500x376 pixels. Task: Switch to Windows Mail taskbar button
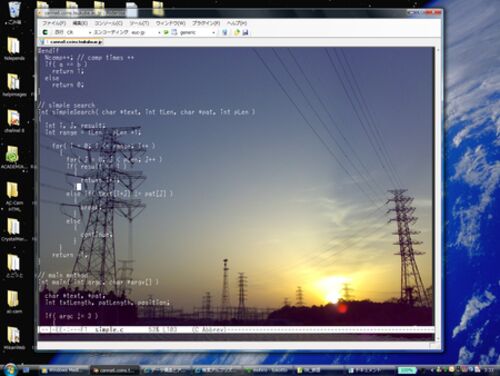tap(63, 370)
